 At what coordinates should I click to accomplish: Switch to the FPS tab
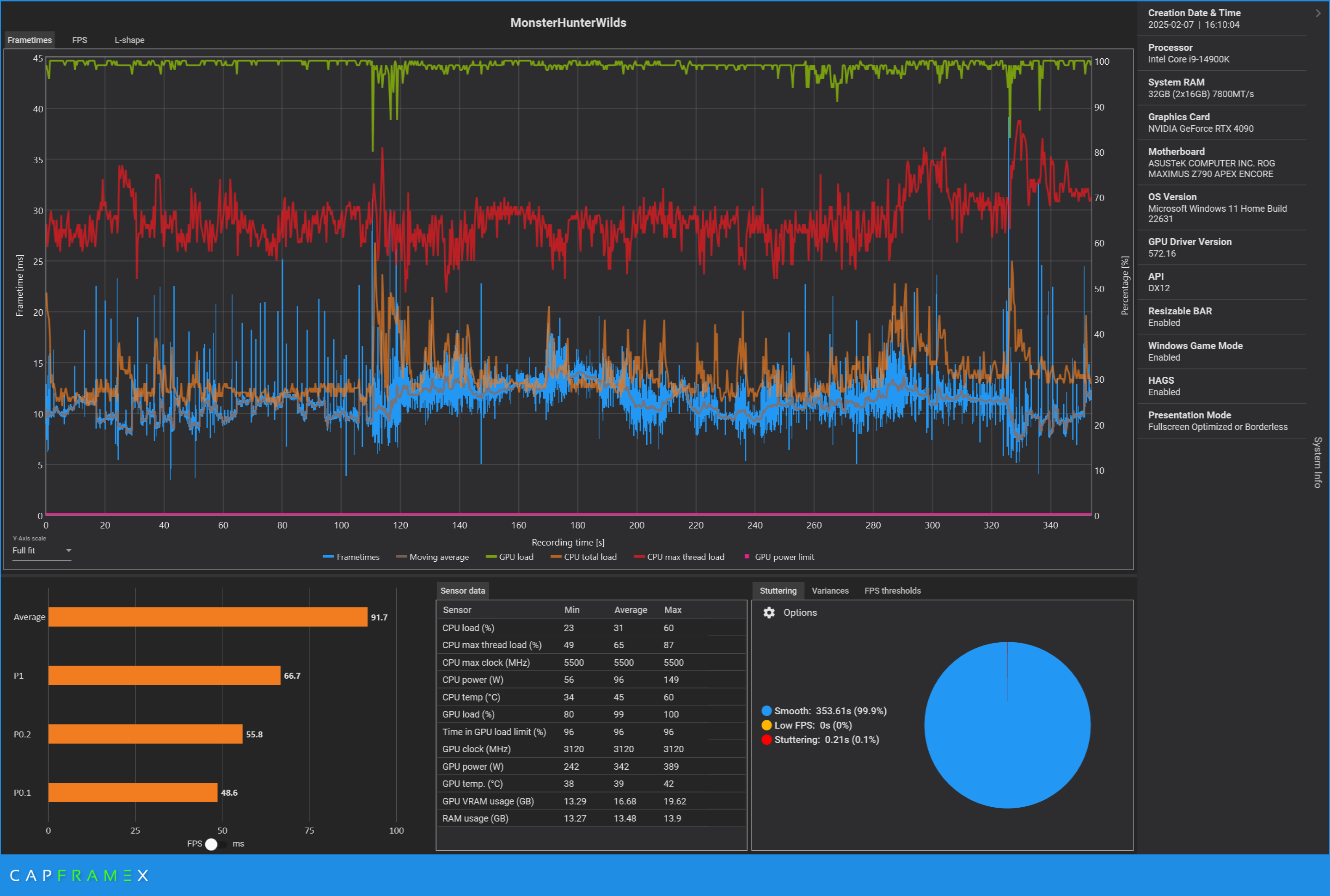click(x=80, y=40)
